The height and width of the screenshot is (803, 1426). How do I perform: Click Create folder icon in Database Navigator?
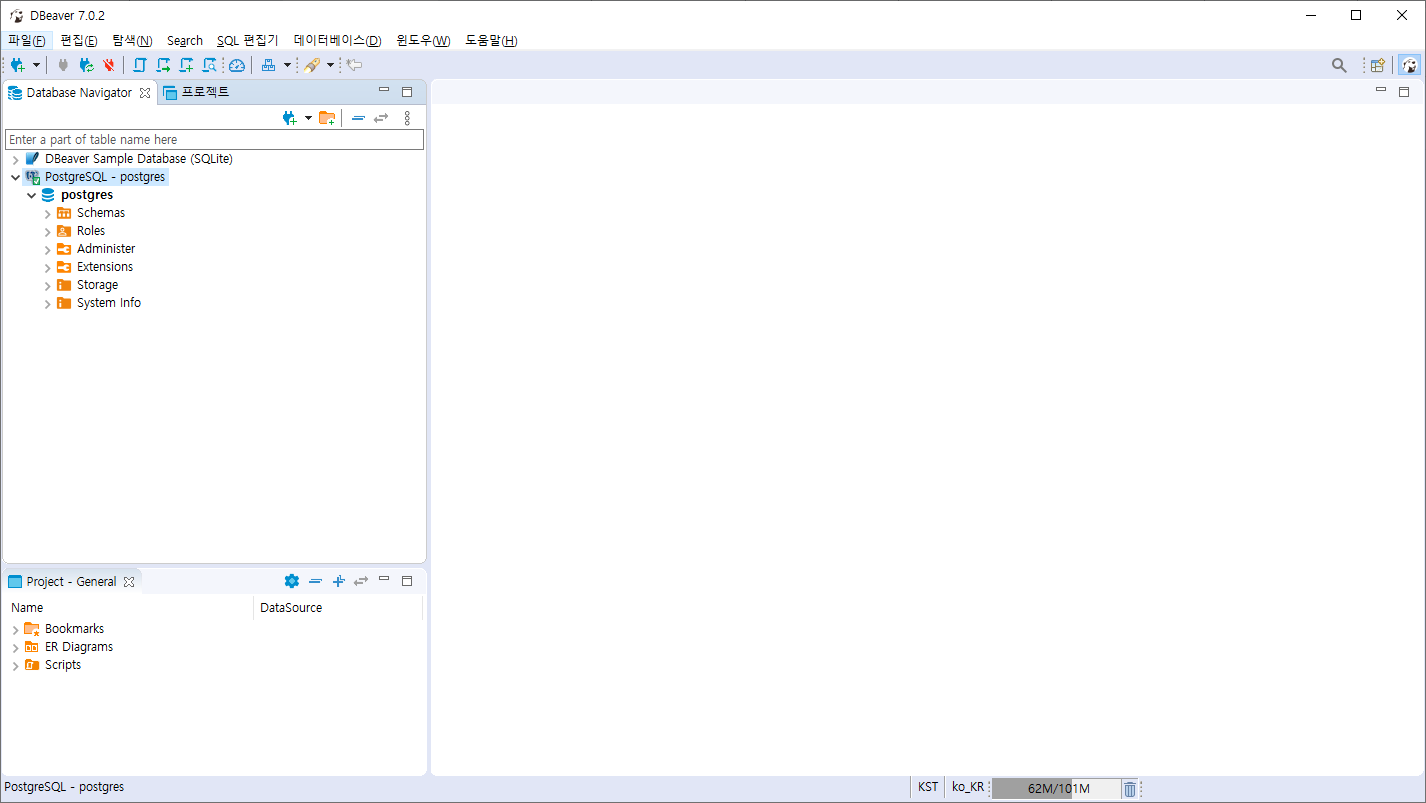[x=327, y=118]
